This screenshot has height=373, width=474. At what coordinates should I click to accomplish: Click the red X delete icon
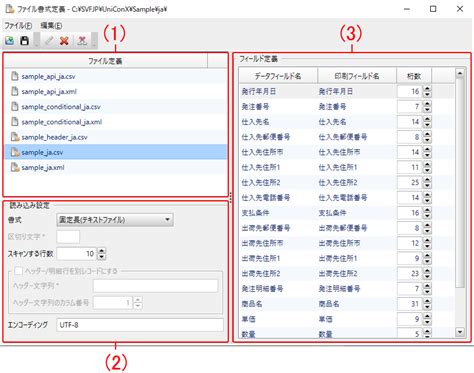point(64,41)
